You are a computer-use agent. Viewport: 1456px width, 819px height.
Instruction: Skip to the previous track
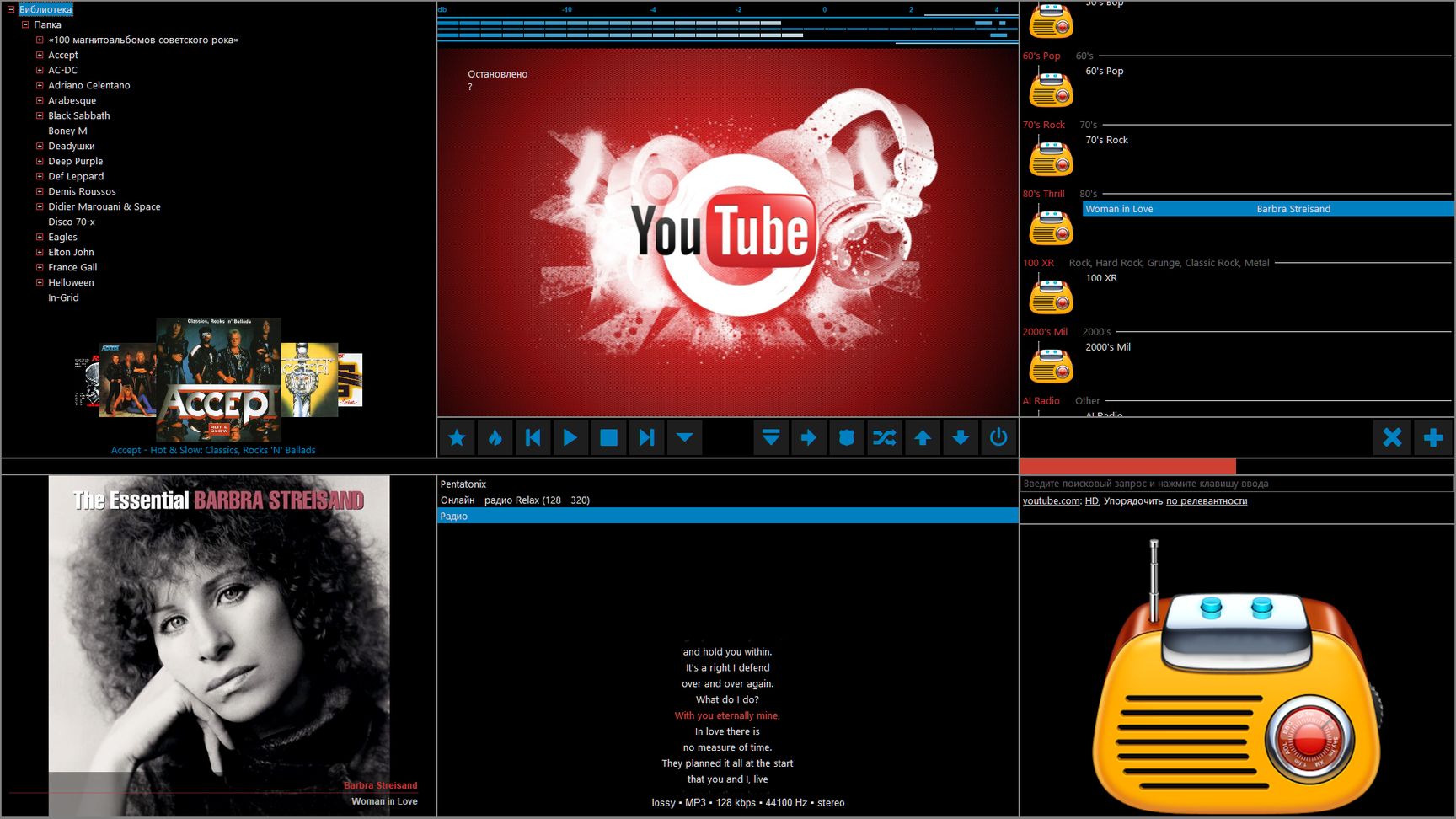533,437
